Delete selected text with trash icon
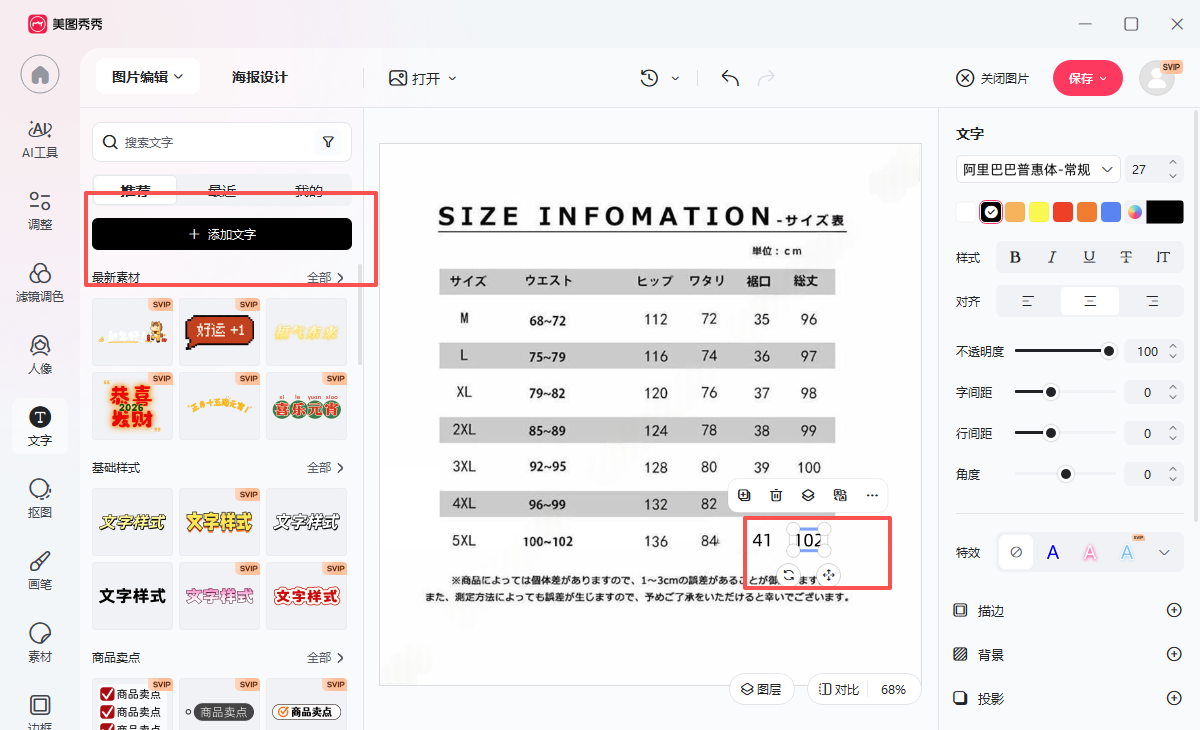This screenshot has height=730, width=1200. click(x=776, y=495)
